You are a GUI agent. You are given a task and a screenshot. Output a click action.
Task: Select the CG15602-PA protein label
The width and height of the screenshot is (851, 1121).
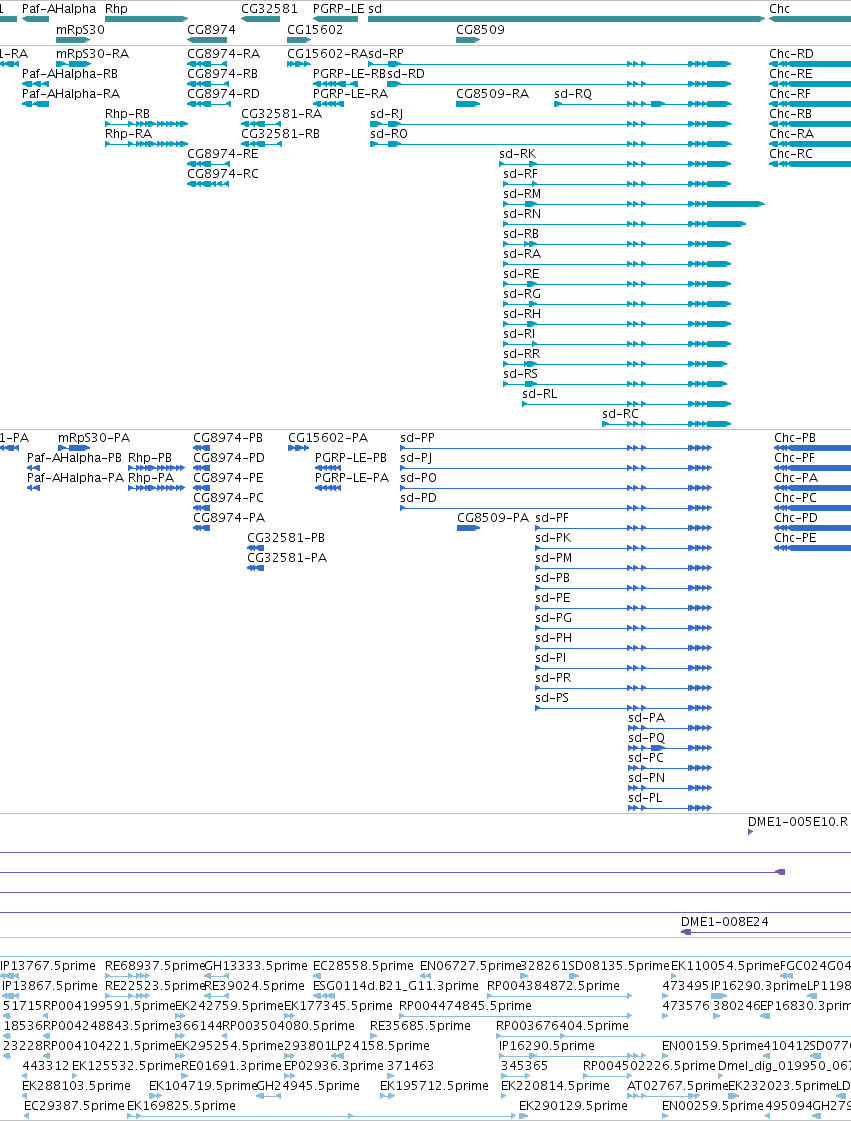pos(328,438)
